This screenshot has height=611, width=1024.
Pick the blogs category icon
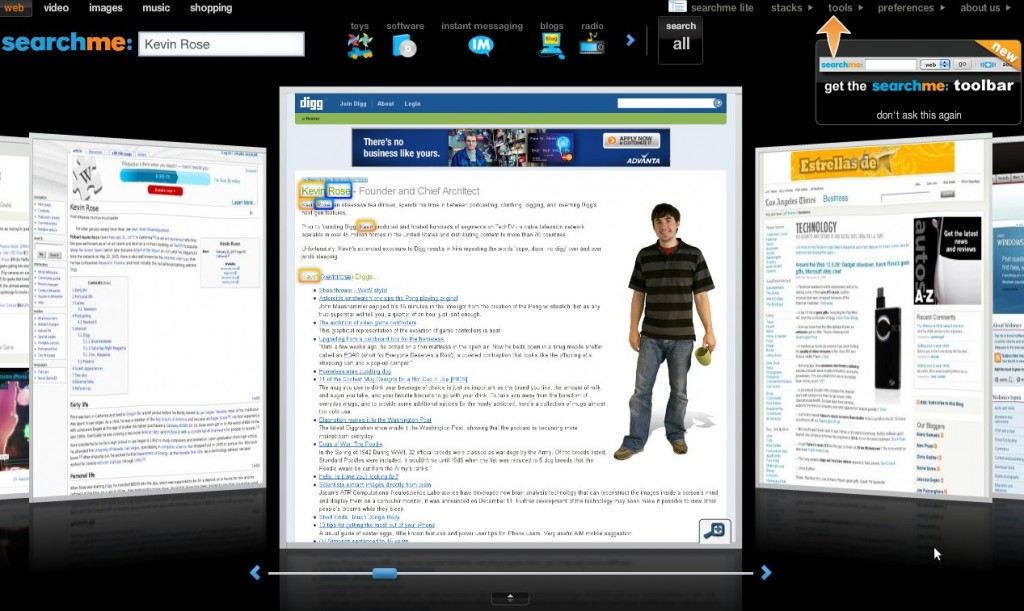551,46
